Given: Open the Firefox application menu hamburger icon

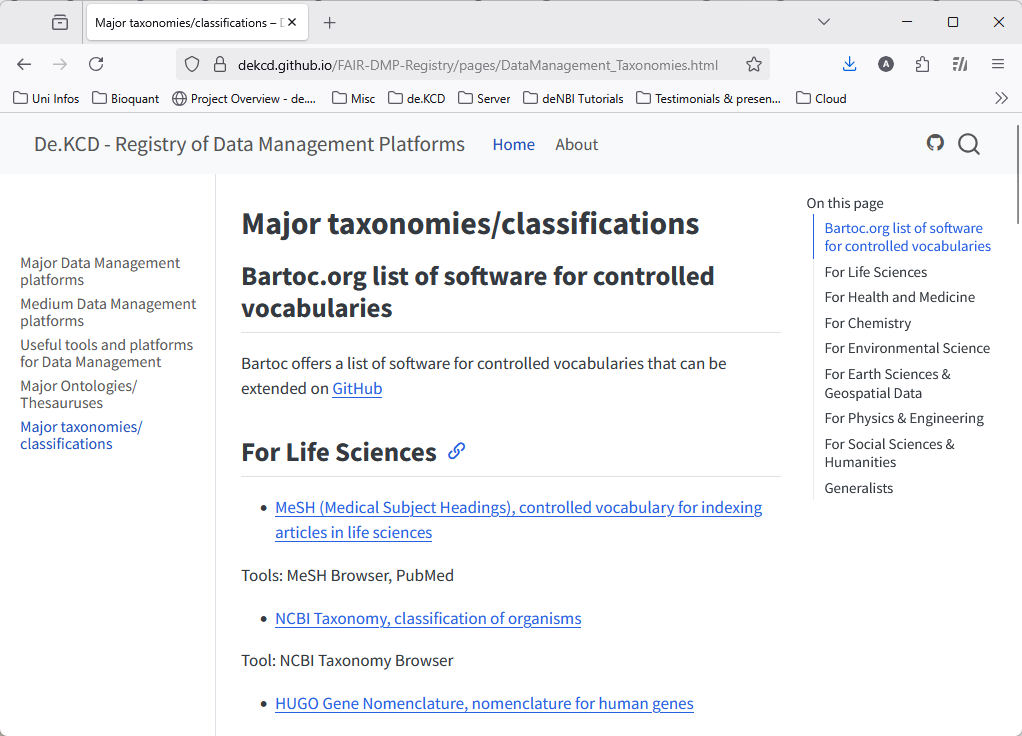Looking at the screenshot, I should click(x=997, y=63).
